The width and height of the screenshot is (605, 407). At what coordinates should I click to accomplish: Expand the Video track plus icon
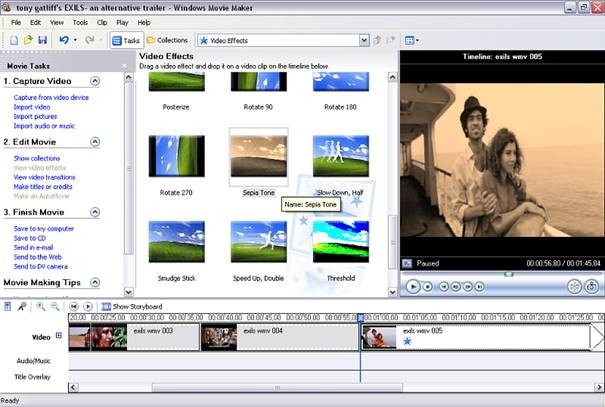59,335
